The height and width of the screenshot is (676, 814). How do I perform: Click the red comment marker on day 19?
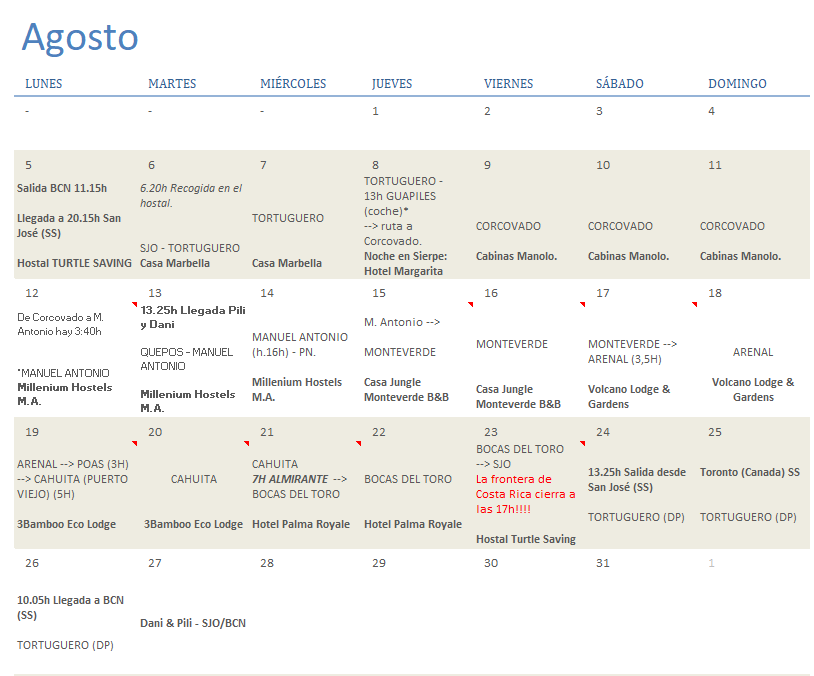click(x=134, y=442)
